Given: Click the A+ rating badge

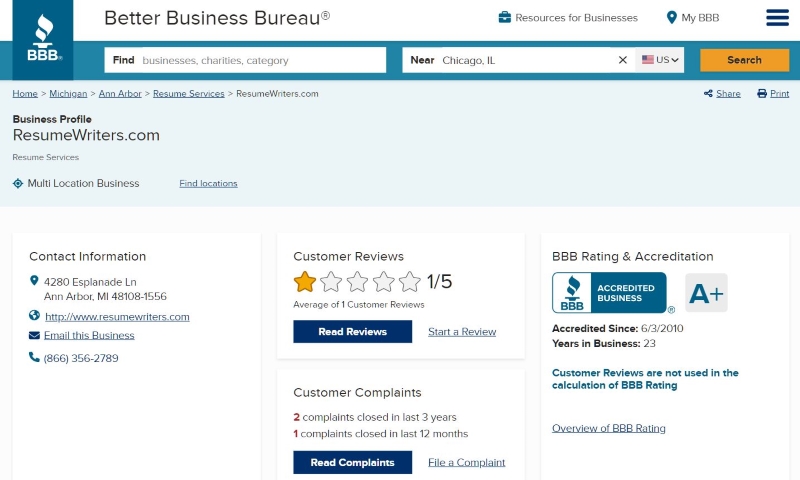Looking at the screenshot, I should click(x=706, y=293).
